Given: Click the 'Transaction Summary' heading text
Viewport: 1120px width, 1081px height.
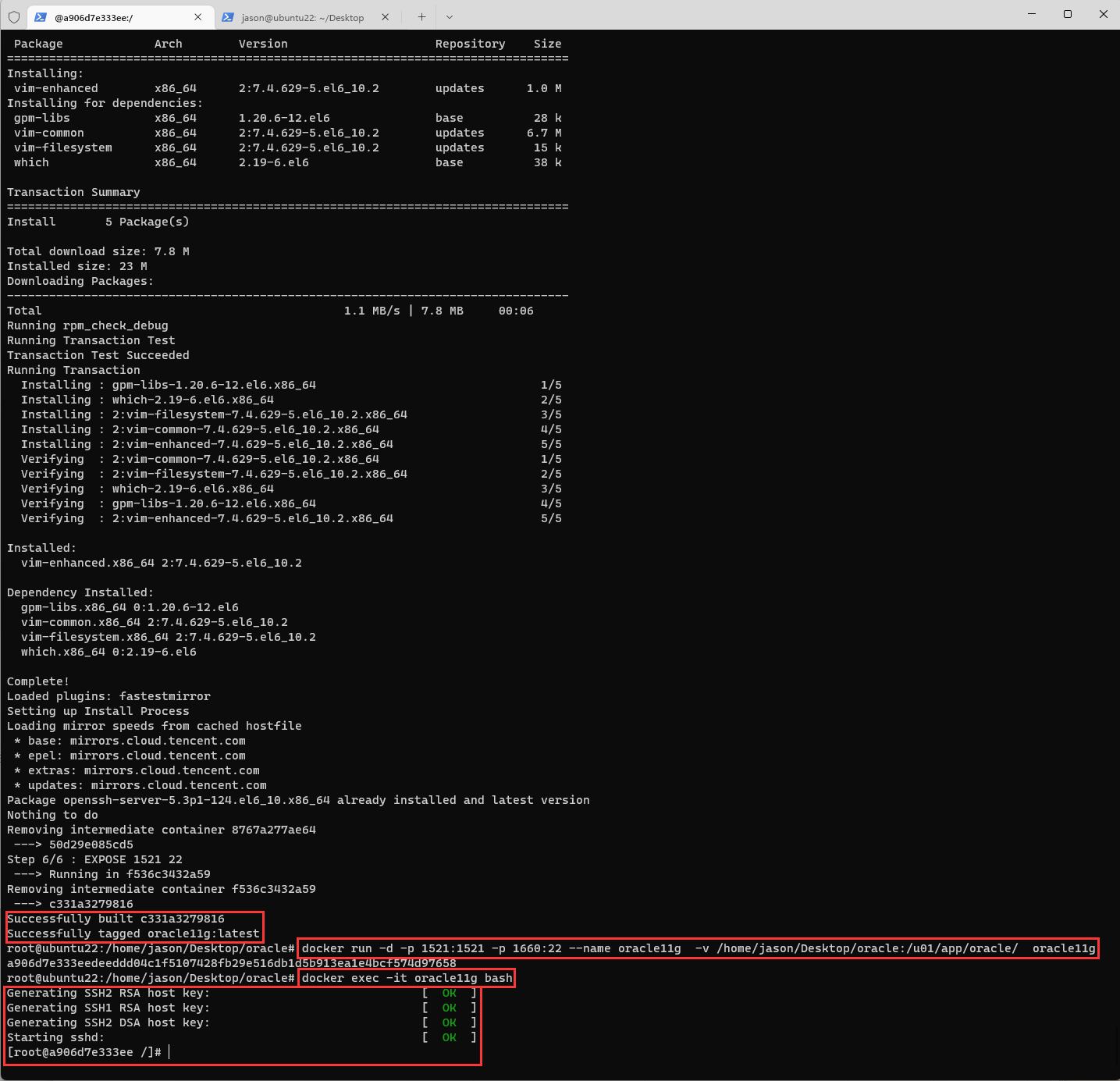Looking at the screenshot, I should [x=73, y=192].
